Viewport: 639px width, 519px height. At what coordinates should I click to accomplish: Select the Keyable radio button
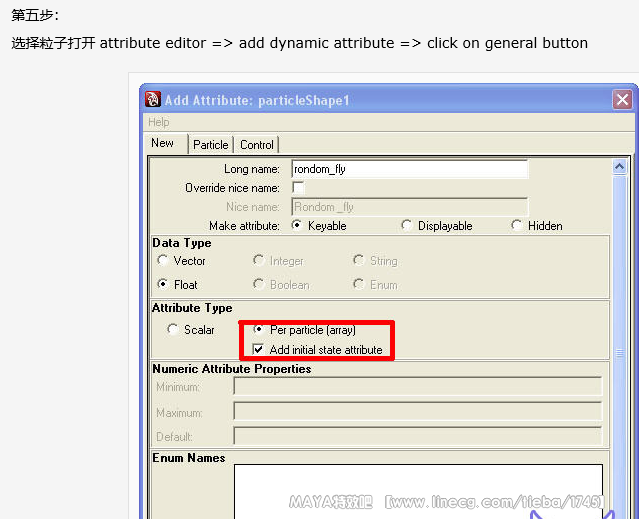click(297, 225)
